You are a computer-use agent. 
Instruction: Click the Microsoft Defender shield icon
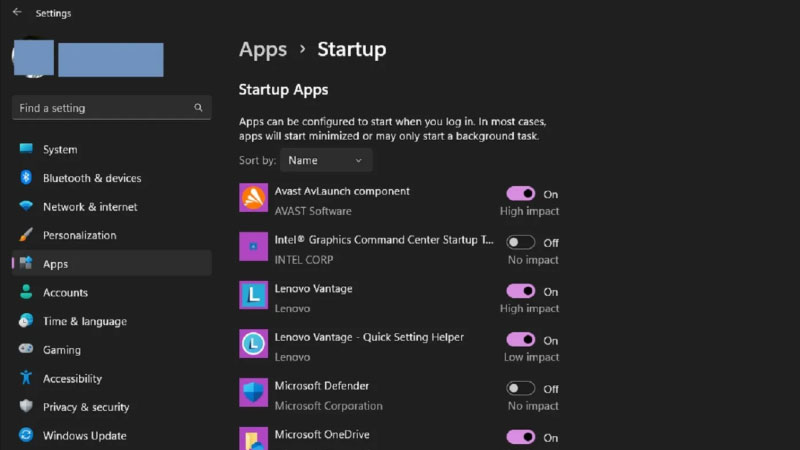coord(254,392)
